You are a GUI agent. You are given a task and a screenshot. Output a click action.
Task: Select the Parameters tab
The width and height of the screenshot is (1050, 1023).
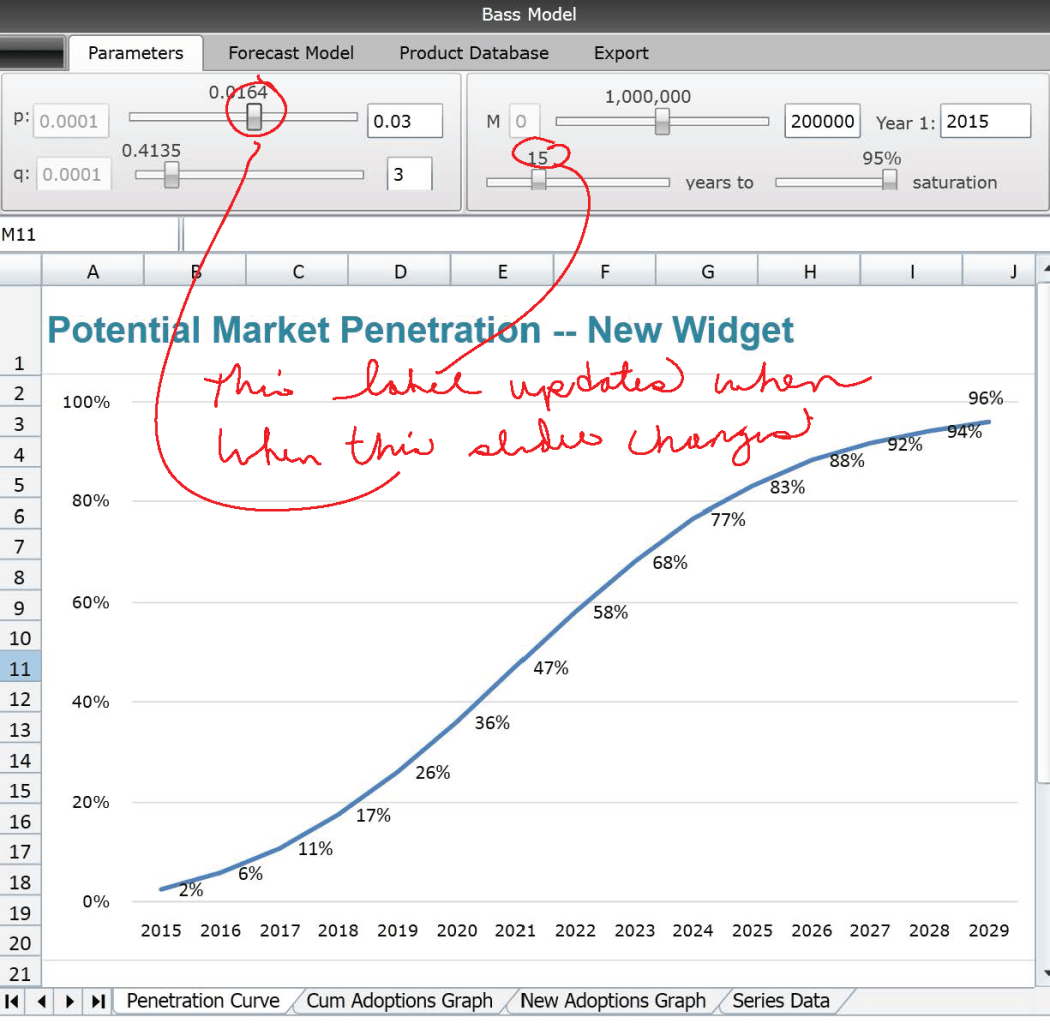tap(135, 53)
